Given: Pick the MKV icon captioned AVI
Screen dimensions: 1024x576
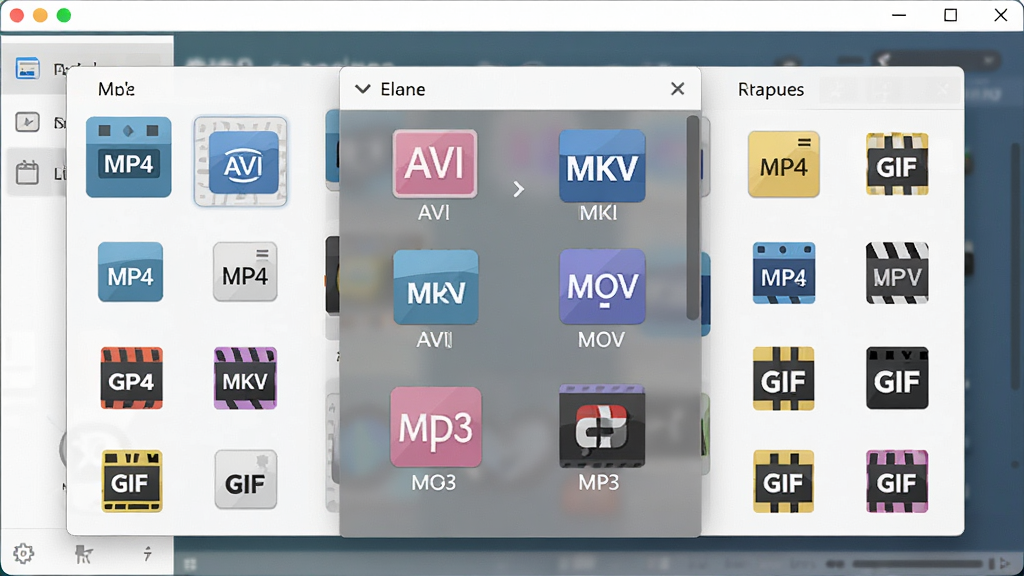Looking at the screenshot, I should tap(436, 287).
